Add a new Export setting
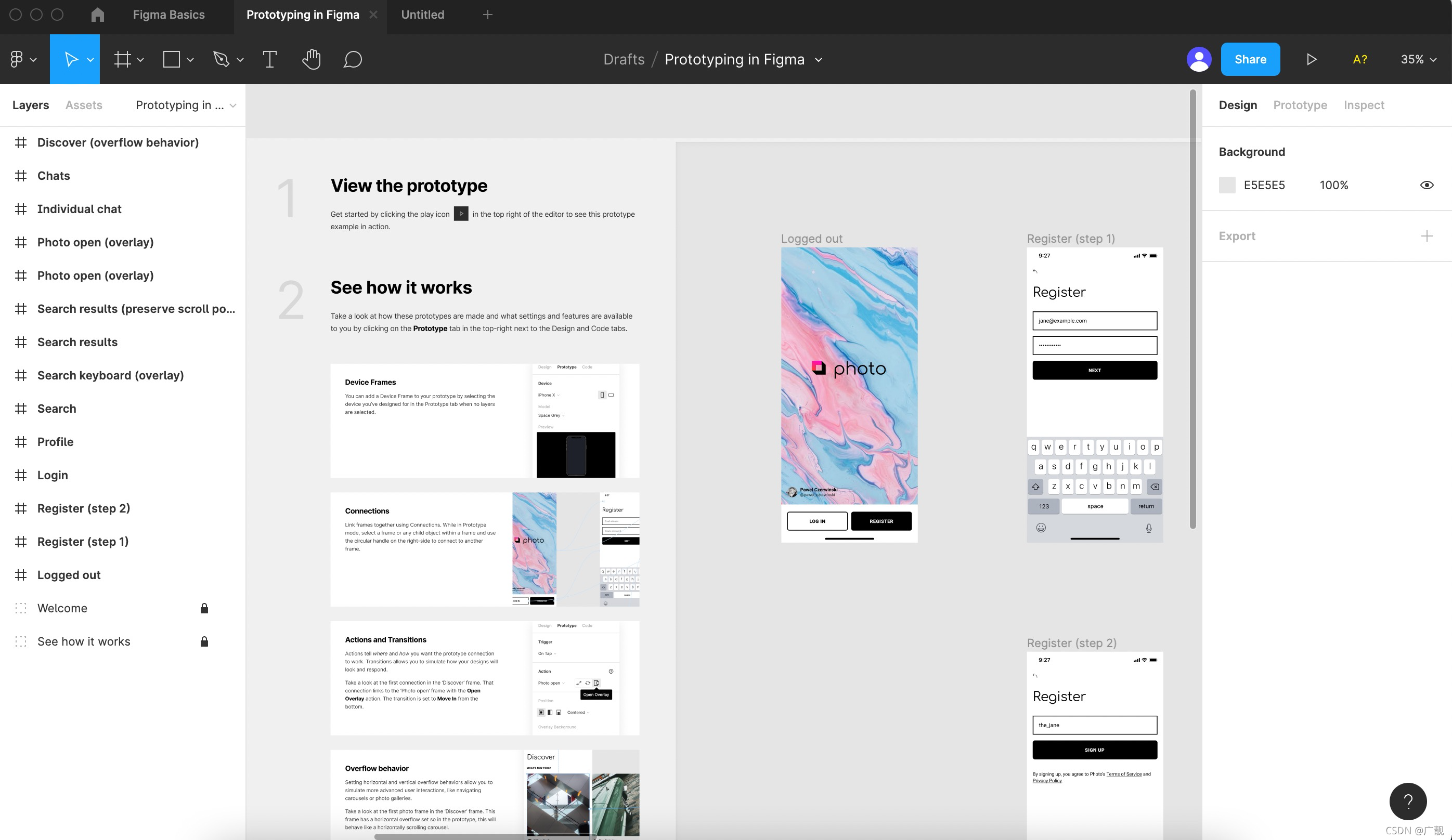The height and width of the screenshot is (840, 1452). pos(1426,236)
